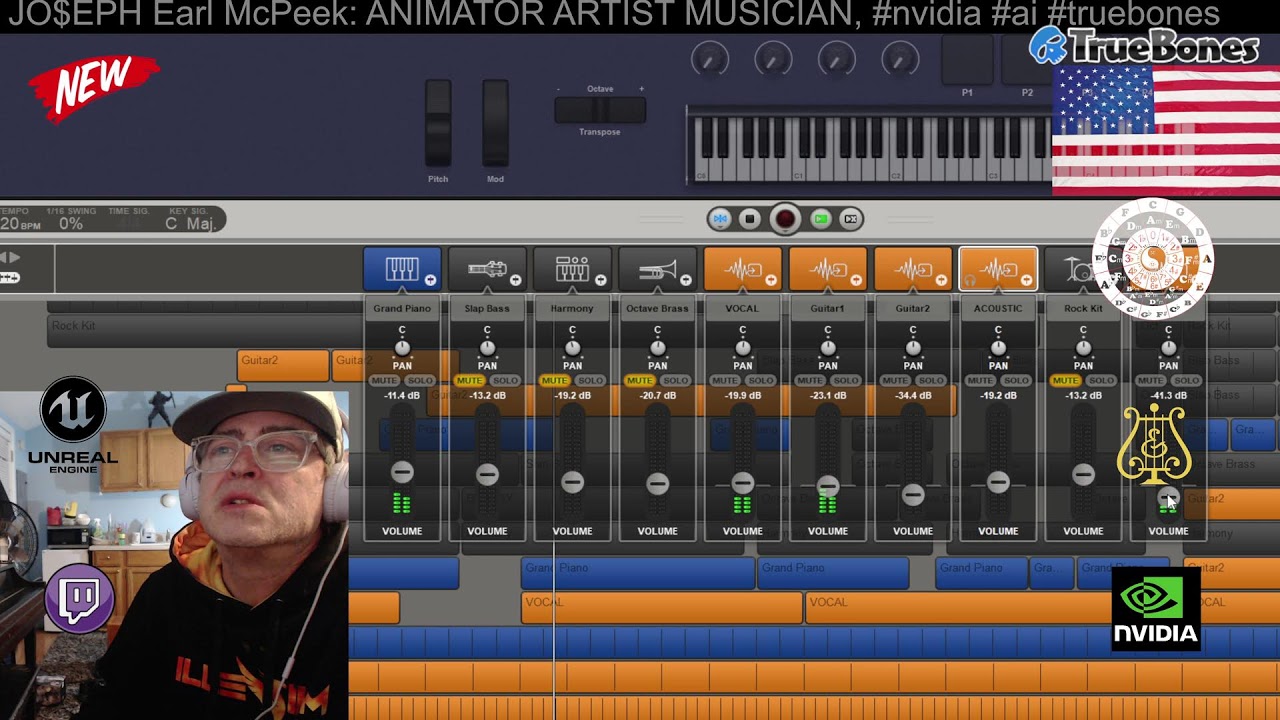
Task: Click the key signature C Maj. display
Action: click(190, 223)
